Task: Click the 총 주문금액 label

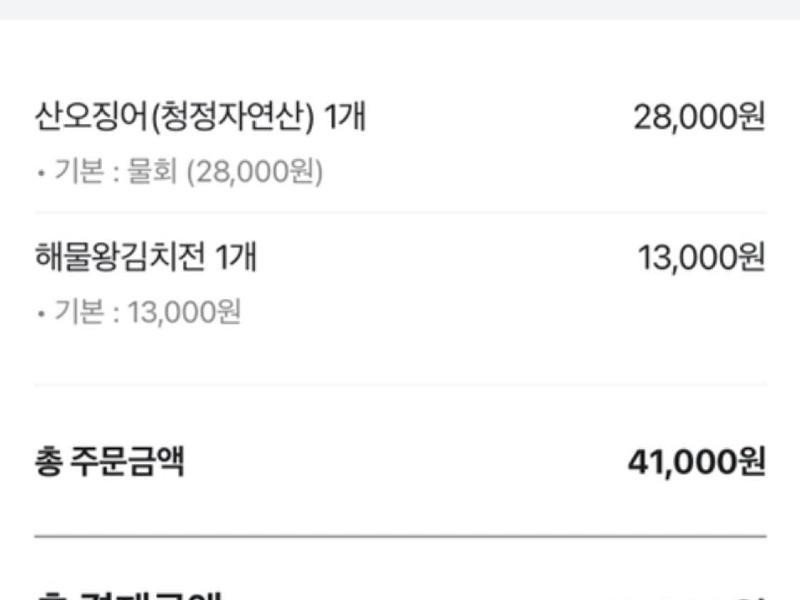Action: 110,462
